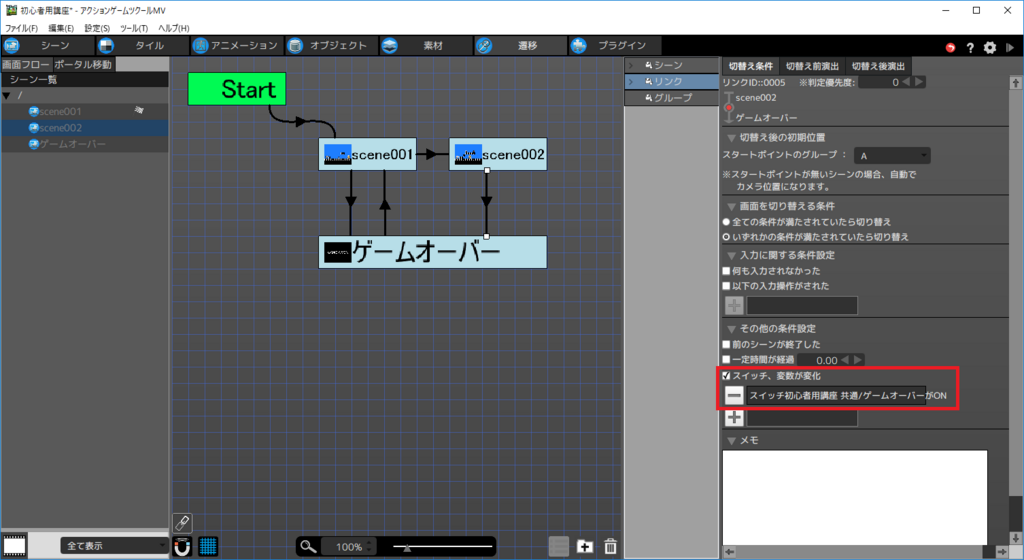Toggle the magnet snap icon

[x=182, y=546]
